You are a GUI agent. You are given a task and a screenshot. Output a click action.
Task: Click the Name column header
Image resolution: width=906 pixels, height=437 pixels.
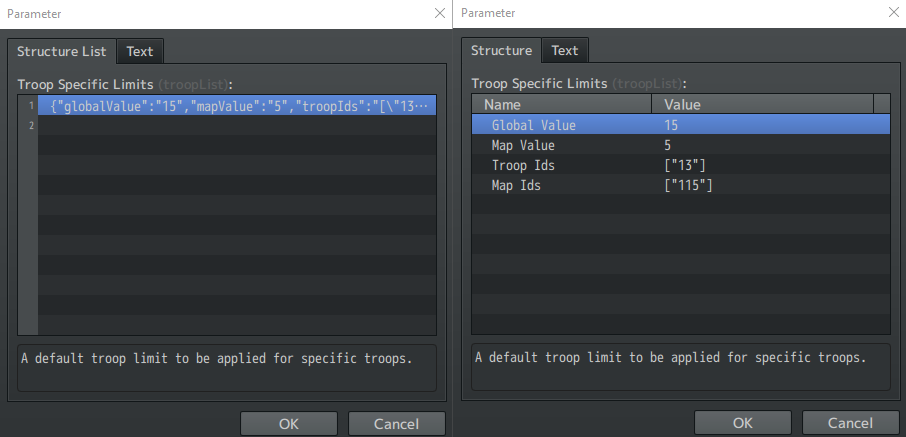pyautogui.click(x=562, y=105)
